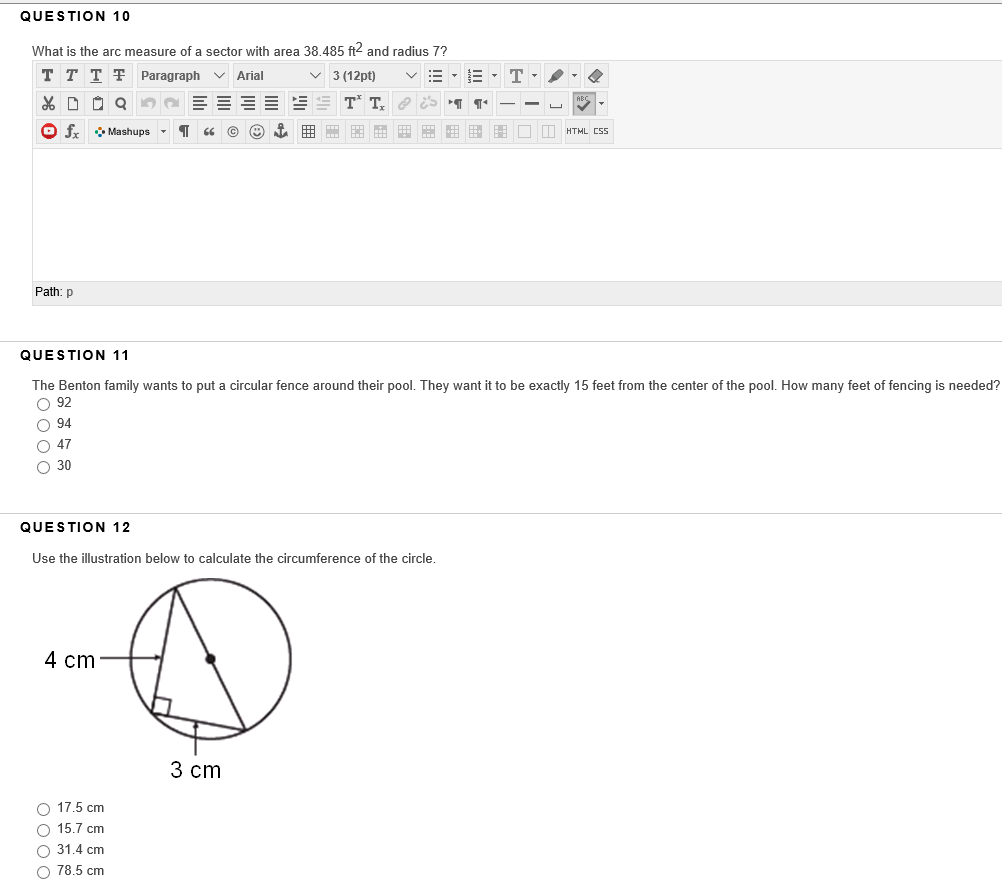Select 78.5 cm as the circumference answer

(x=44, y=871)
